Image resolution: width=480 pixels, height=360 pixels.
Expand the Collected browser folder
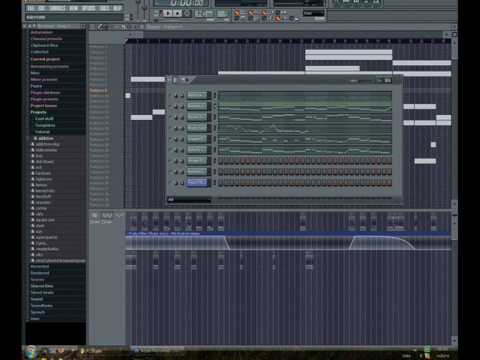pos(39,52)
